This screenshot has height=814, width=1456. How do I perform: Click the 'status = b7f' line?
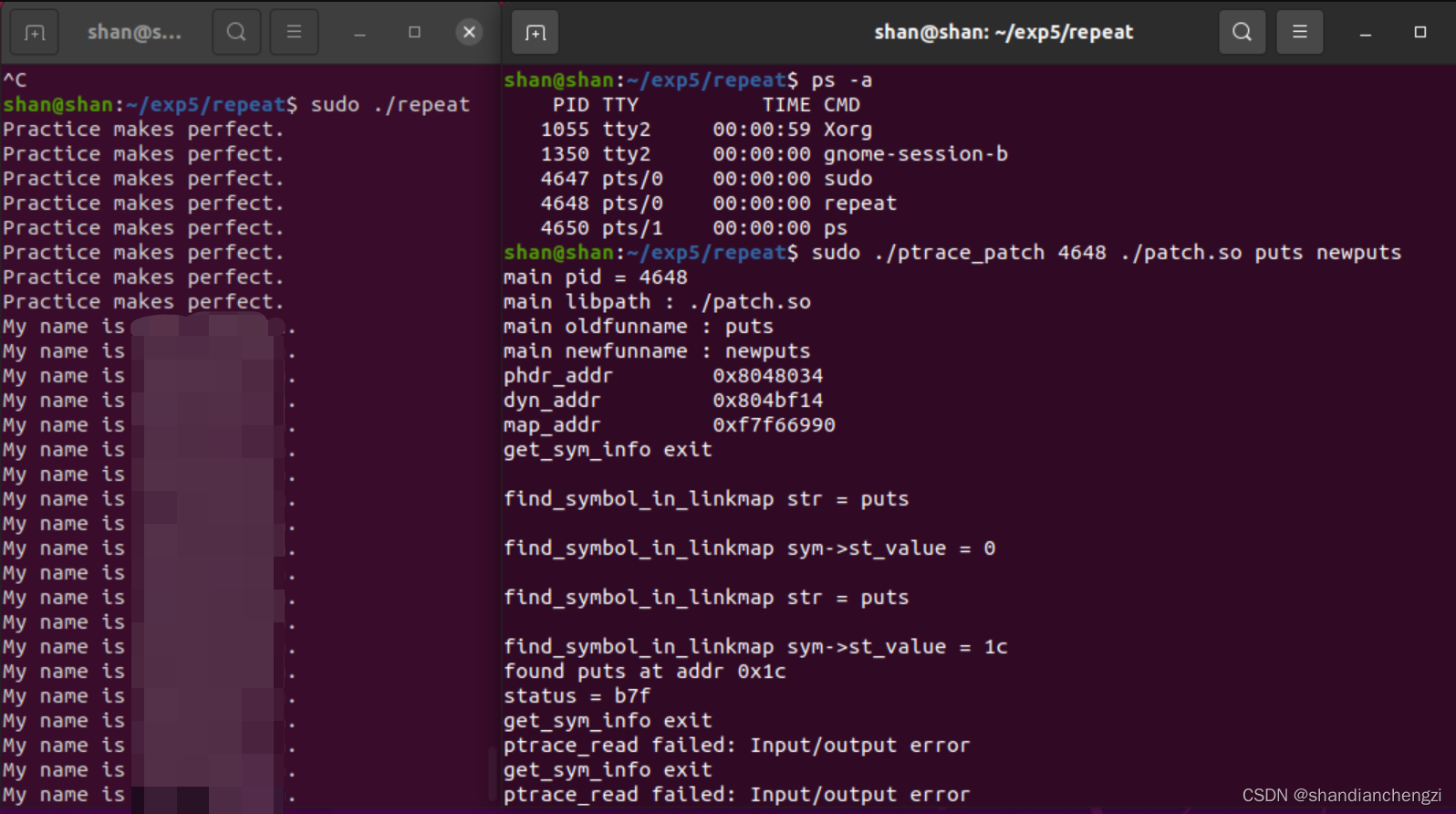(x=577, y=696)
